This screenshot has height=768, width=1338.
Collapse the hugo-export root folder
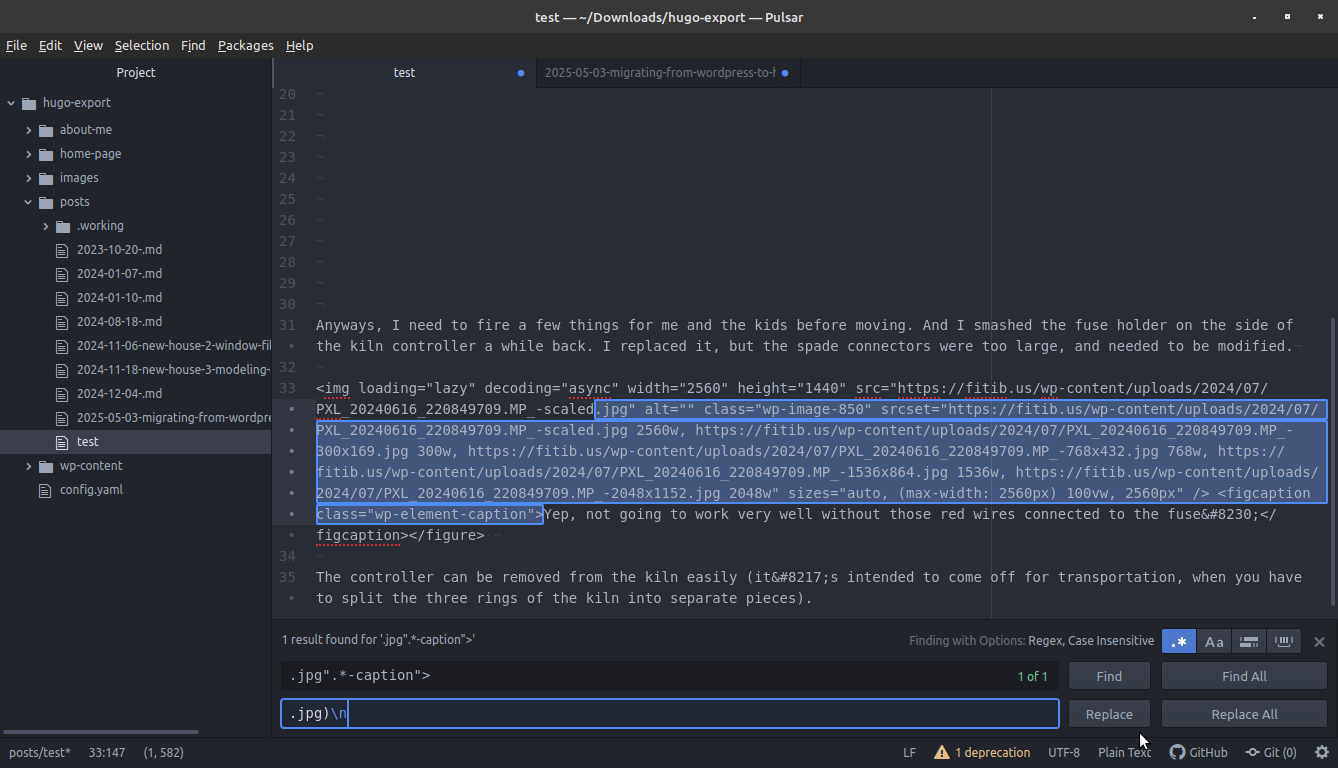[x=12, y=103]
